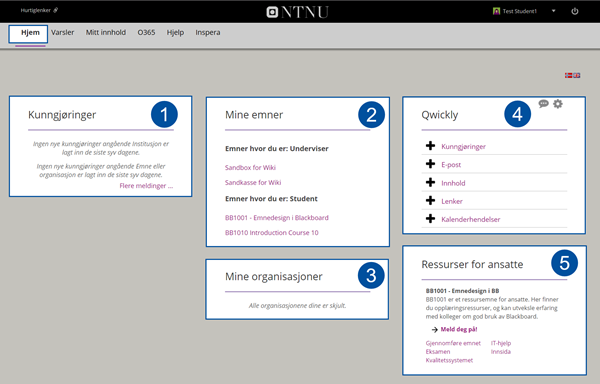600x384 pixels.
Task: Open the Gjennomføre emnet link
Action: (453, 343)
